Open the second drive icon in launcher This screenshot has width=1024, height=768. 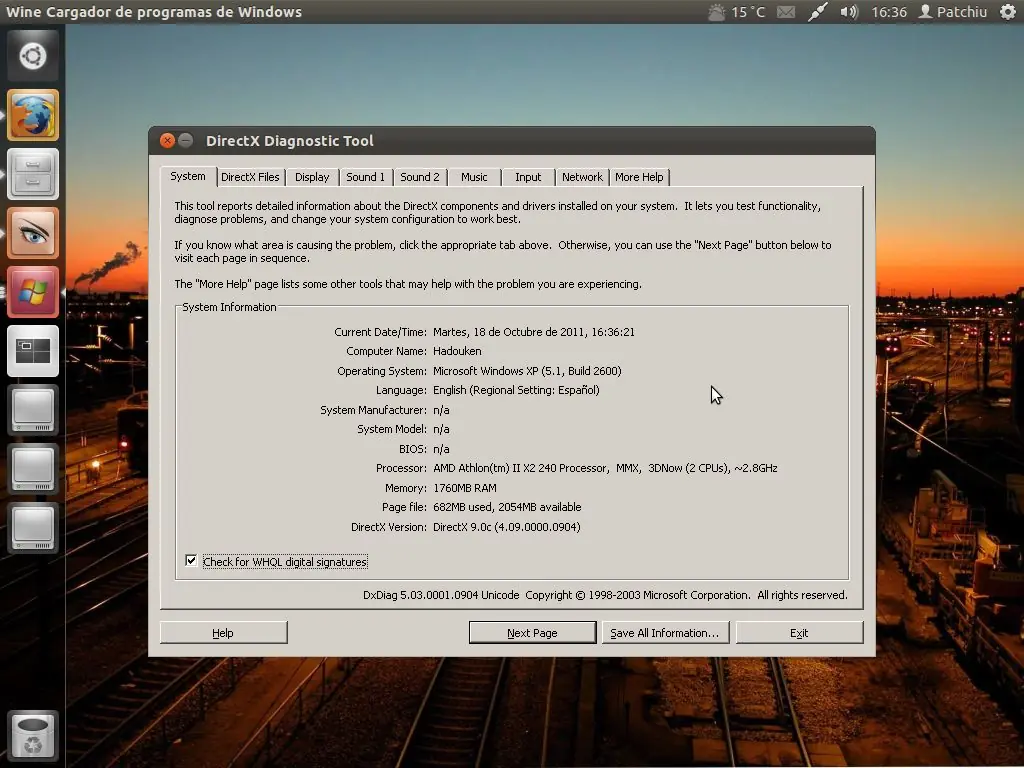(33, 469)
